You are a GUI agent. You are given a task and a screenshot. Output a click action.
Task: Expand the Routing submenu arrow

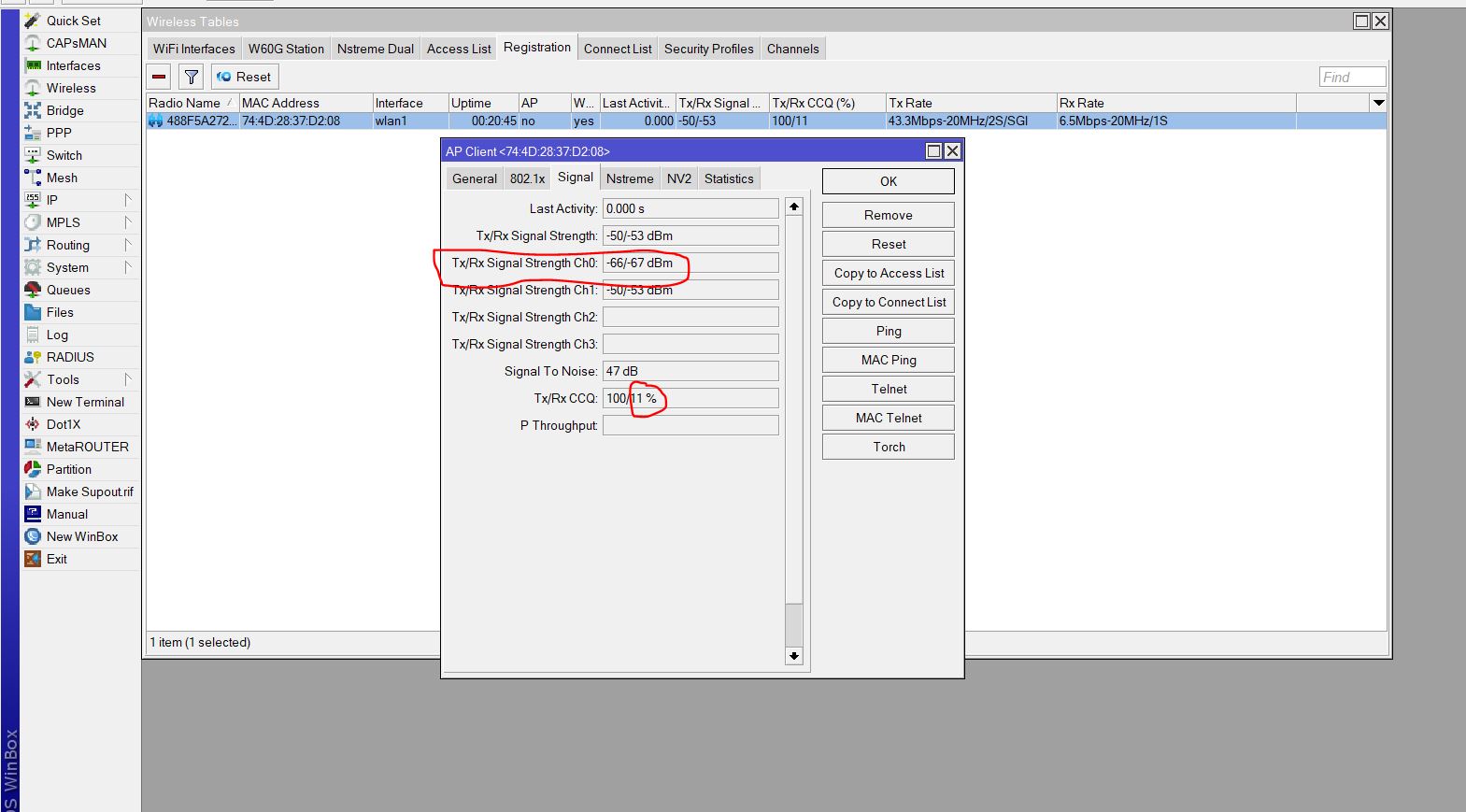[128, 245]
